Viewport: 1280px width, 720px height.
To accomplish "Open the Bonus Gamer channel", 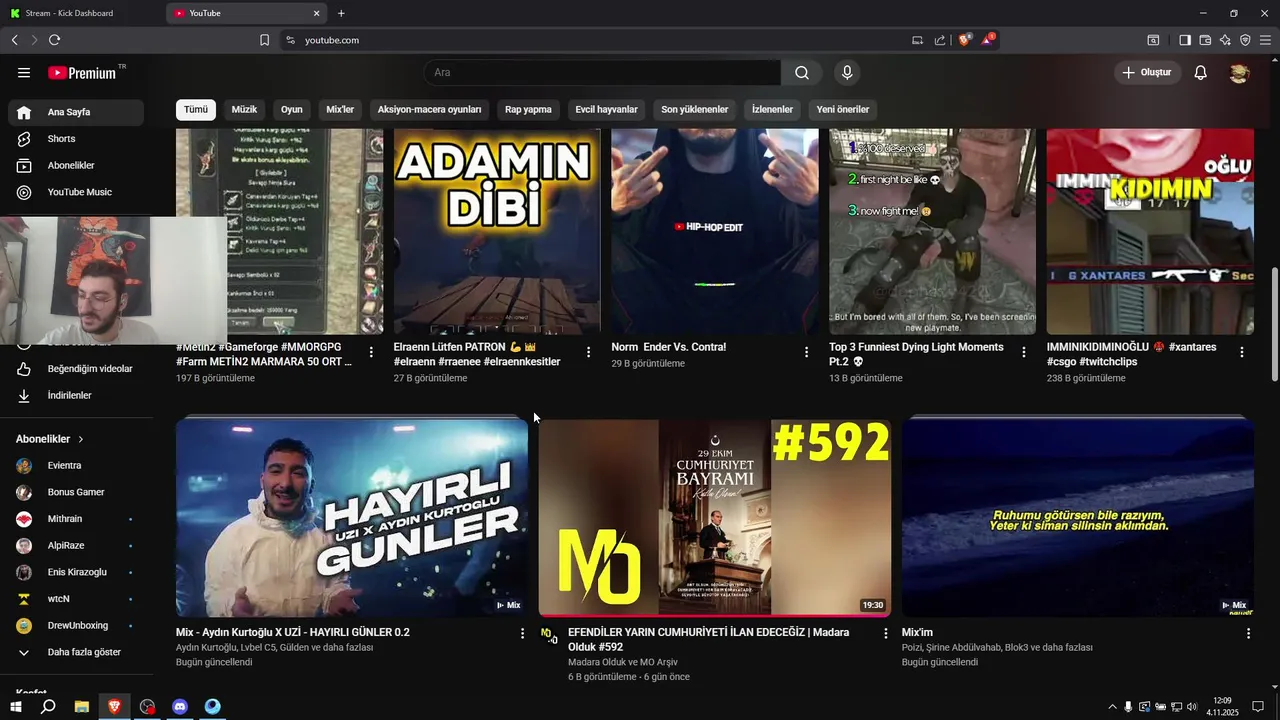I will [76, 492].
